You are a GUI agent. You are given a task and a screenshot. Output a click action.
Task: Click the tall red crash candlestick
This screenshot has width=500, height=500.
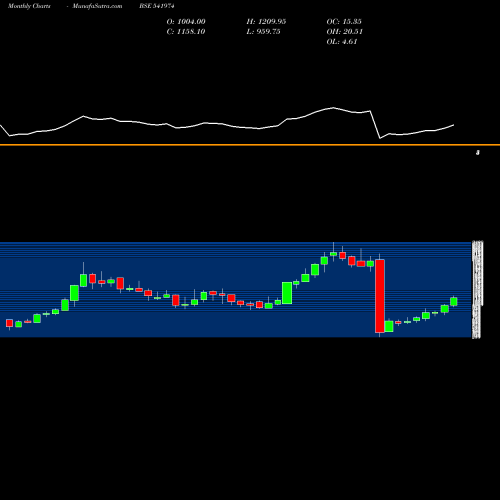[380, 296]
